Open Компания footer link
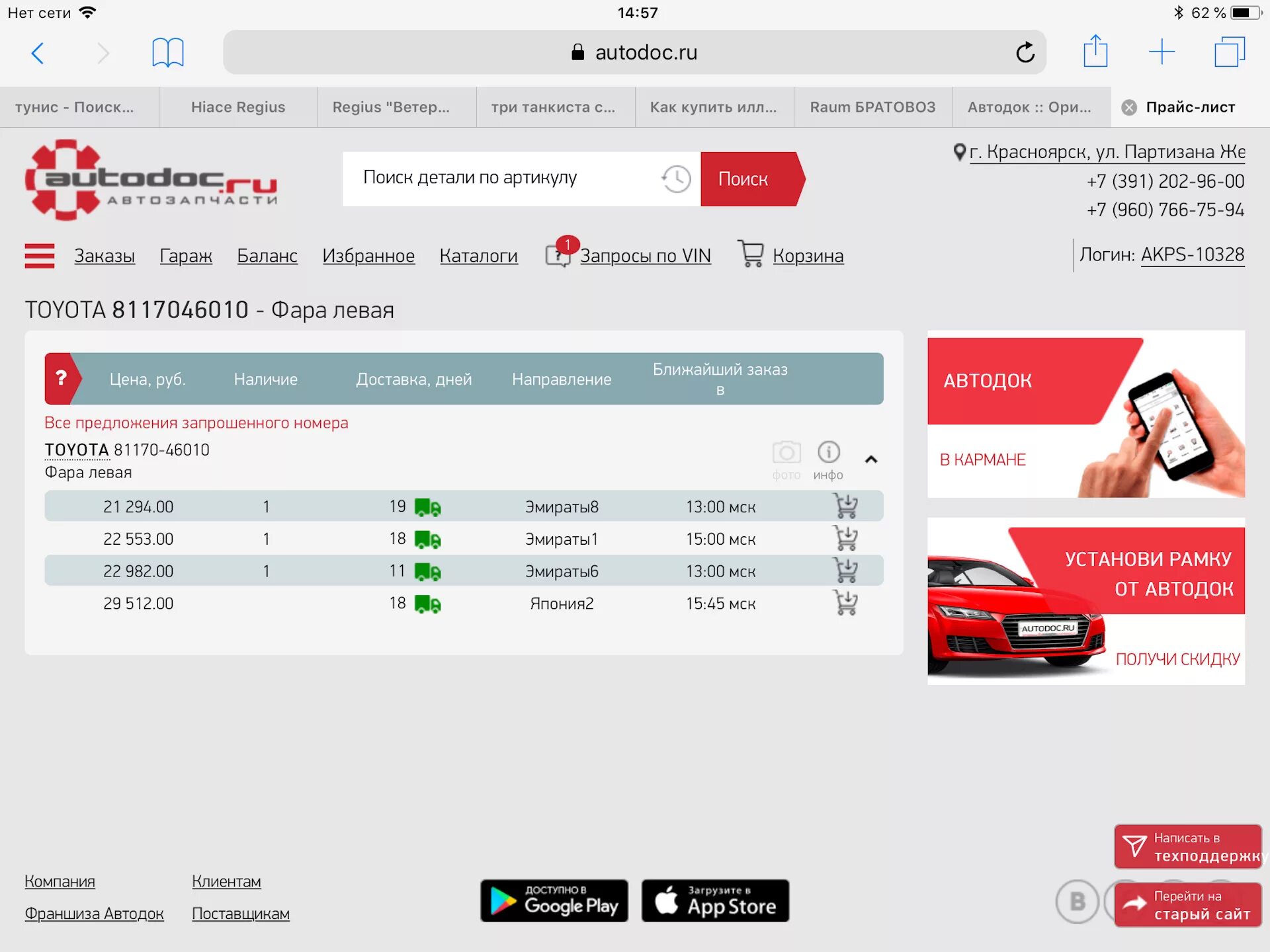 tap(60, 881)
